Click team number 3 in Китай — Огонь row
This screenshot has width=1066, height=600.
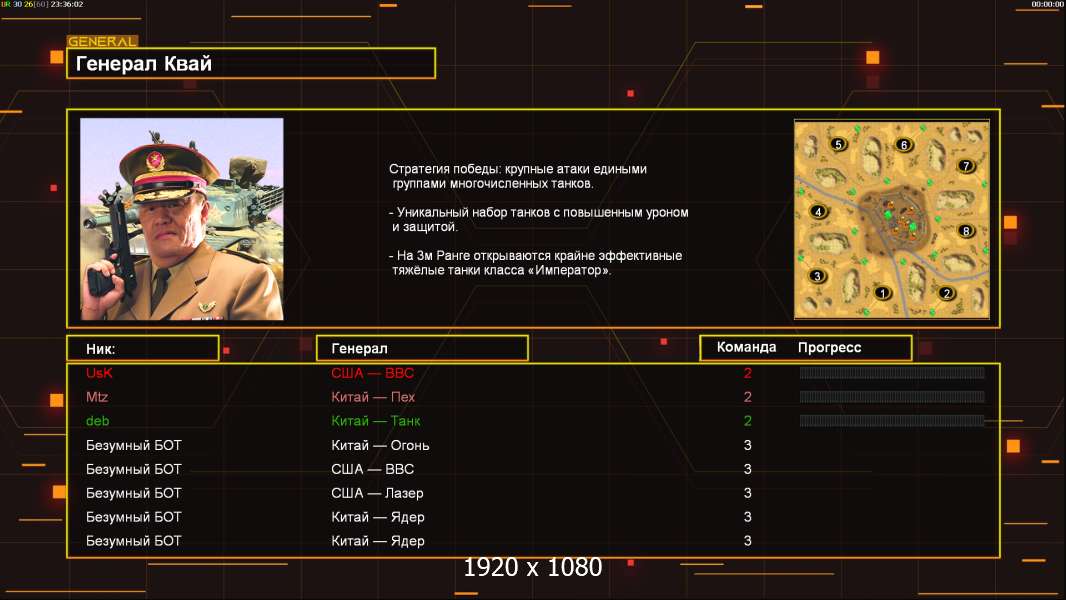[x=748, y=445]
